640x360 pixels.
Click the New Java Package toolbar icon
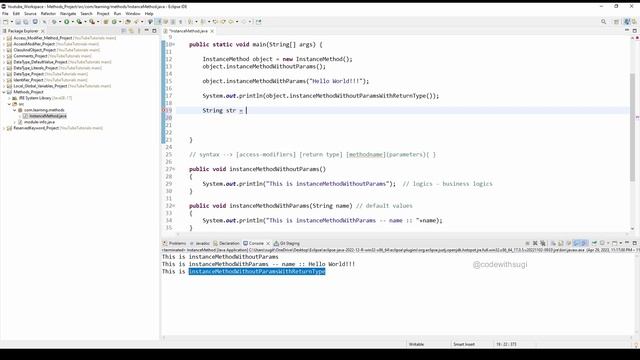[x=106, y=22]
